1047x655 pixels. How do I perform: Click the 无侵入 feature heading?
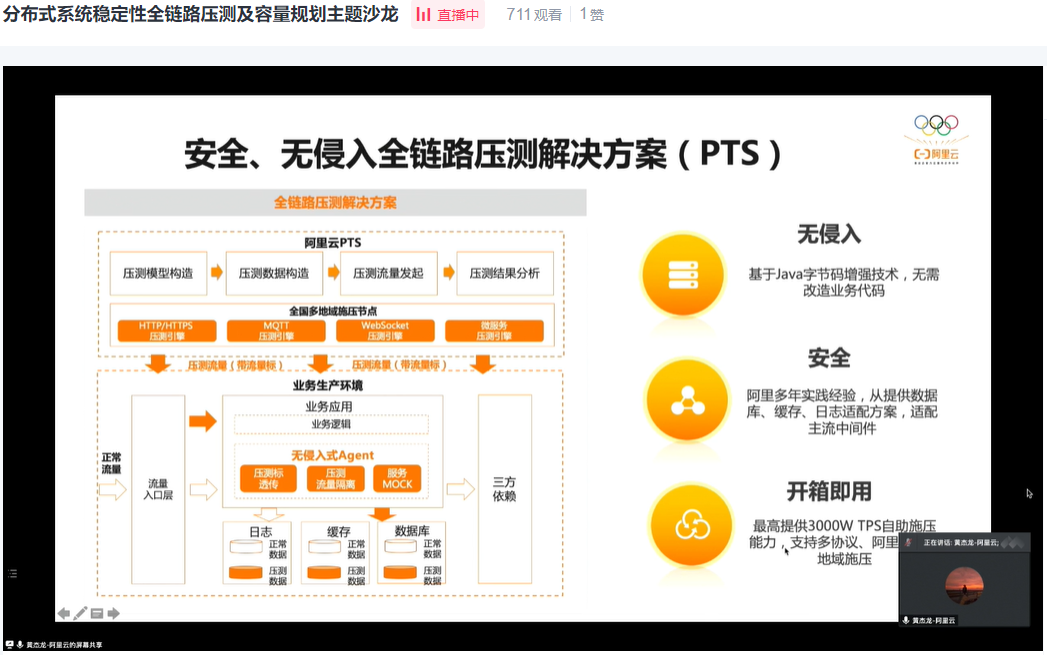click(x=829, y=234)
